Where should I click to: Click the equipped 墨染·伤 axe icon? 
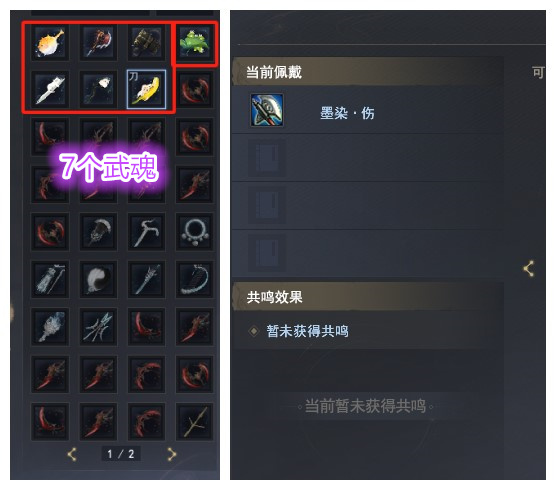point(267,110)
